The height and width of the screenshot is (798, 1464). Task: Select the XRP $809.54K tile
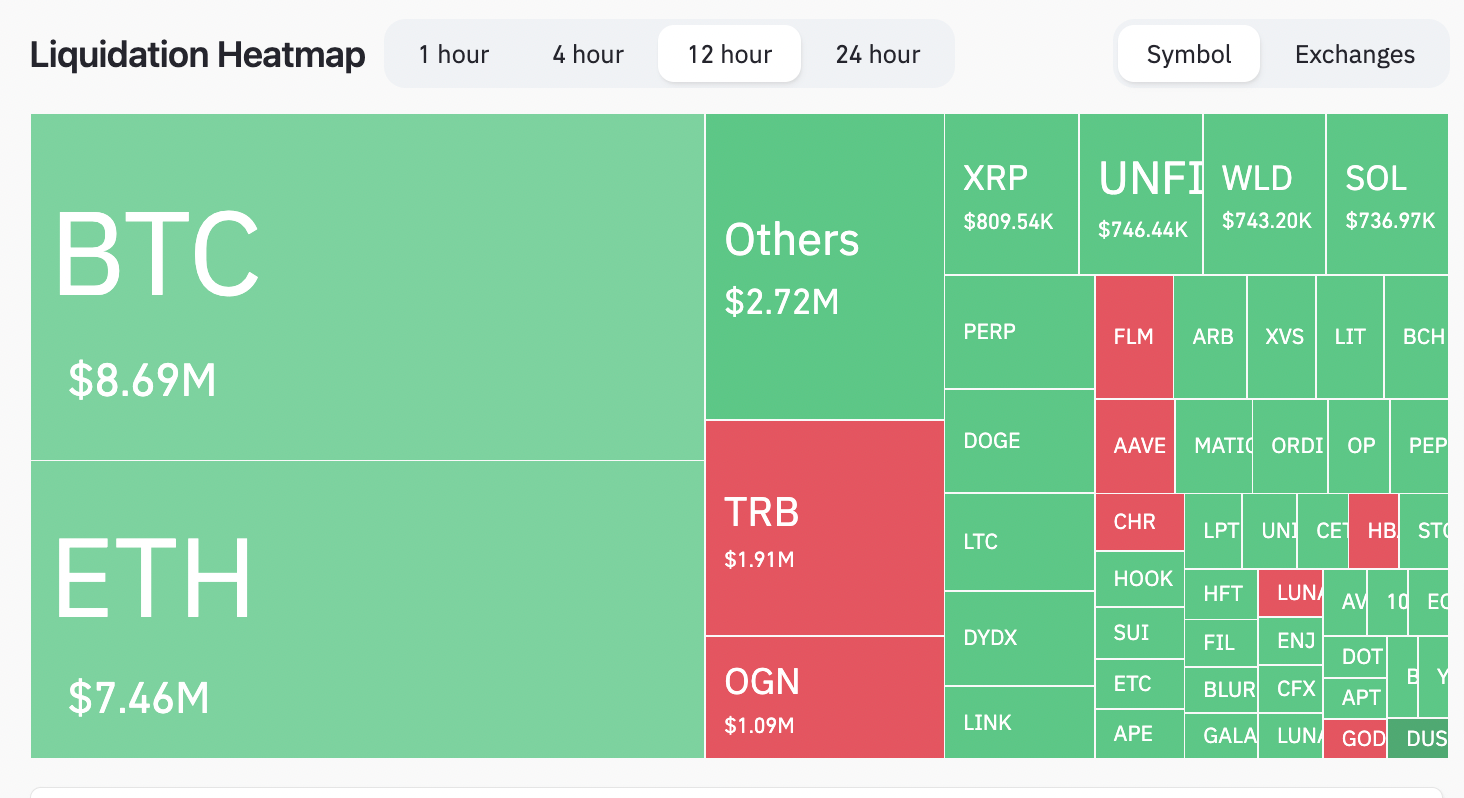(1011, 194)
